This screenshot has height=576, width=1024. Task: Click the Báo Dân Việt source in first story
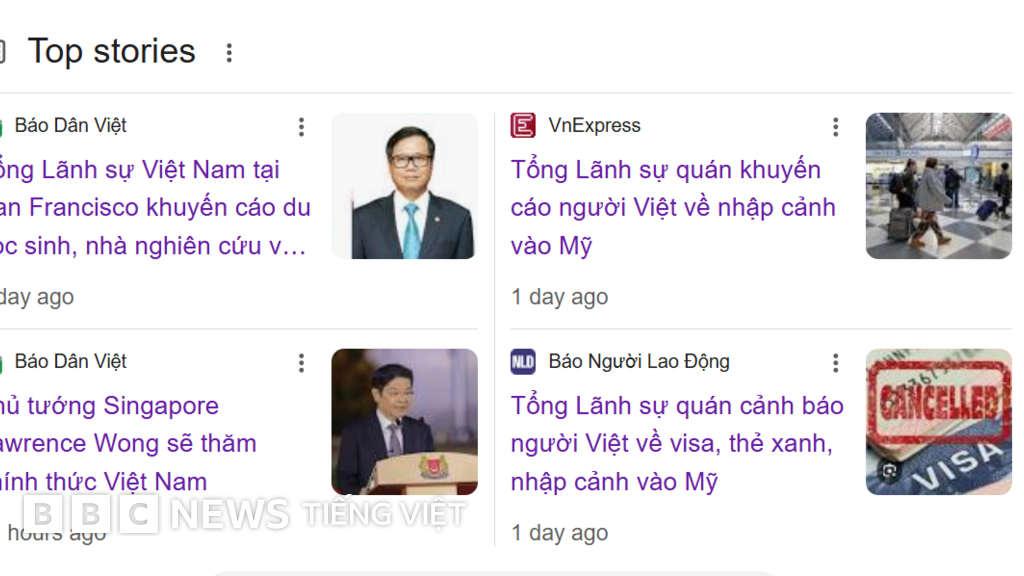(71, 125)
